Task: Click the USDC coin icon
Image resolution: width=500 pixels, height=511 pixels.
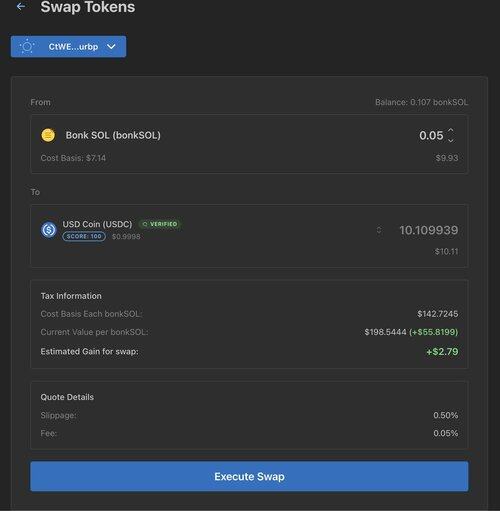Action: [x=49, y=230]
